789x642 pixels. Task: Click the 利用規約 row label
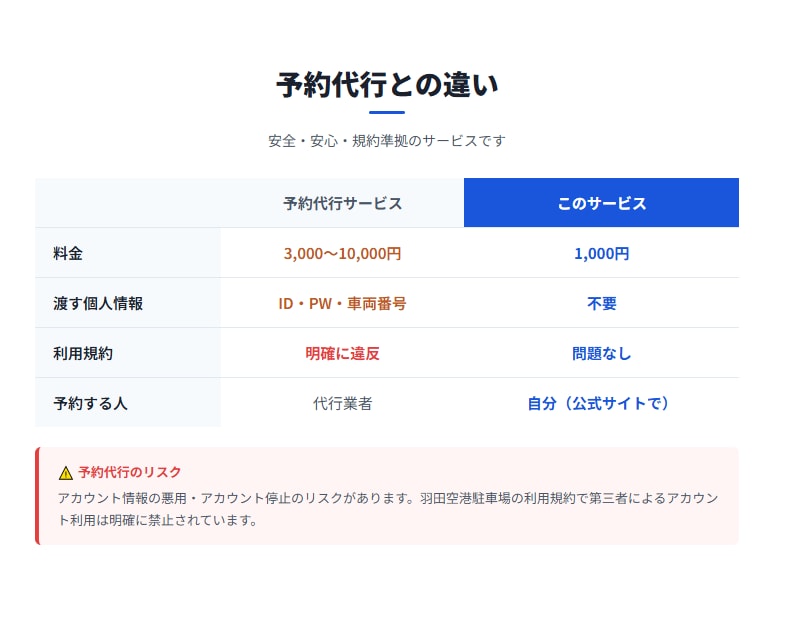128,353
